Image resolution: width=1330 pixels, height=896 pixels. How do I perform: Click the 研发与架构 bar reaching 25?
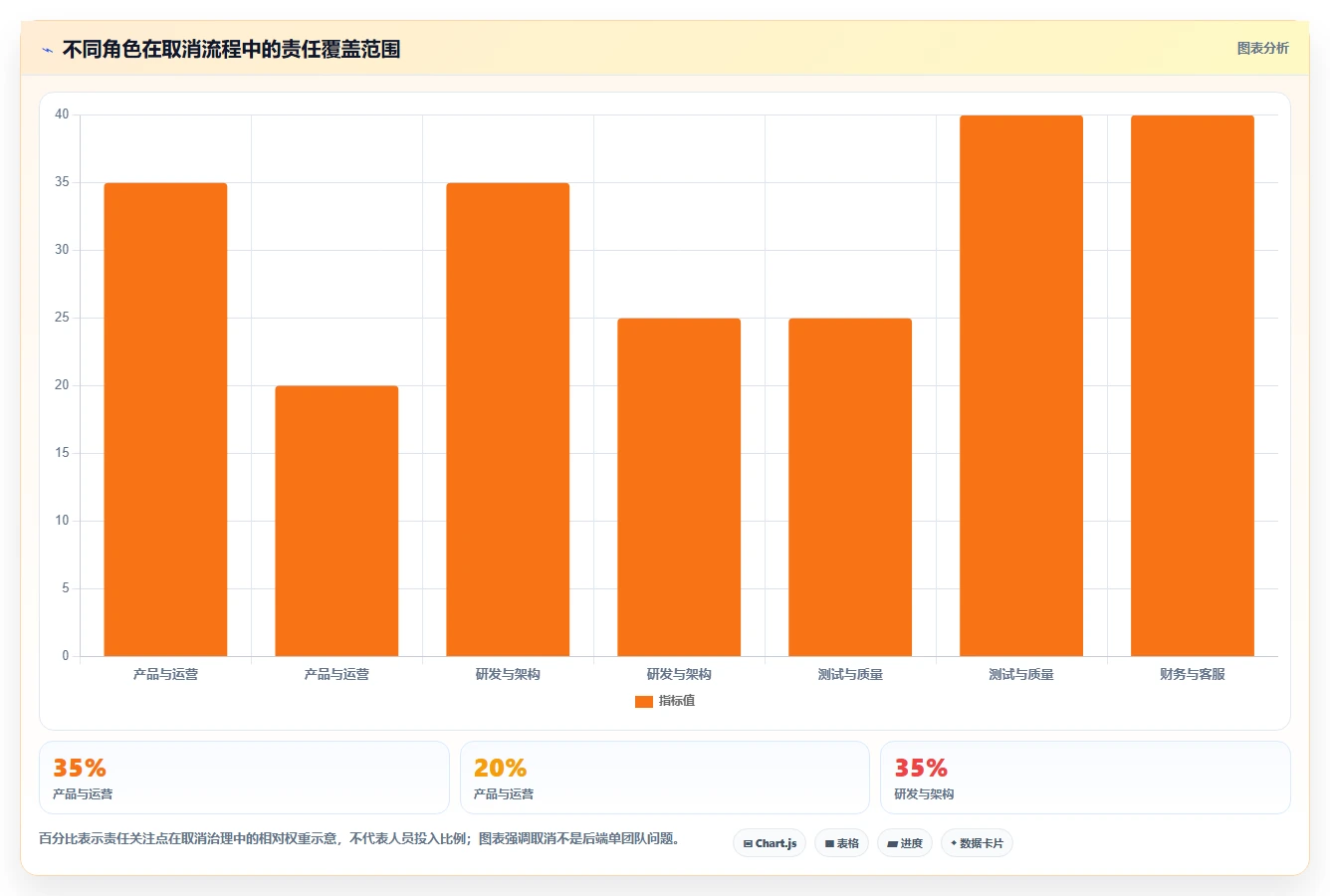pos(679,487)
